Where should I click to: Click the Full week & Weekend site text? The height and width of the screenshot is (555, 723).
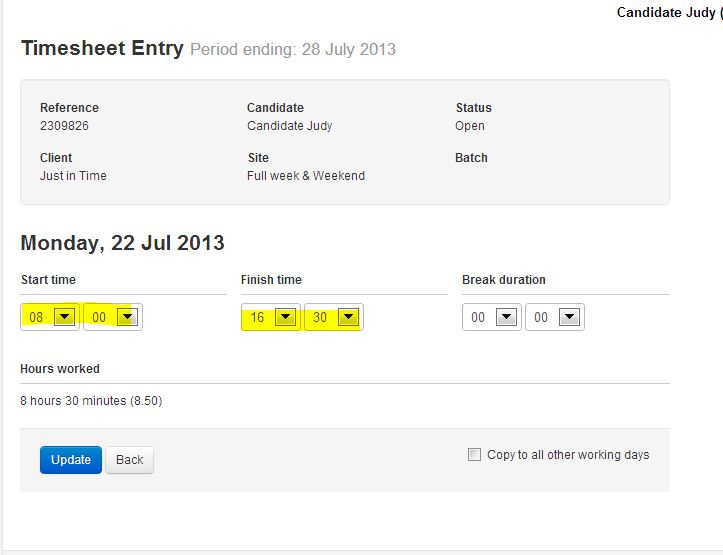tap(306, 176)
